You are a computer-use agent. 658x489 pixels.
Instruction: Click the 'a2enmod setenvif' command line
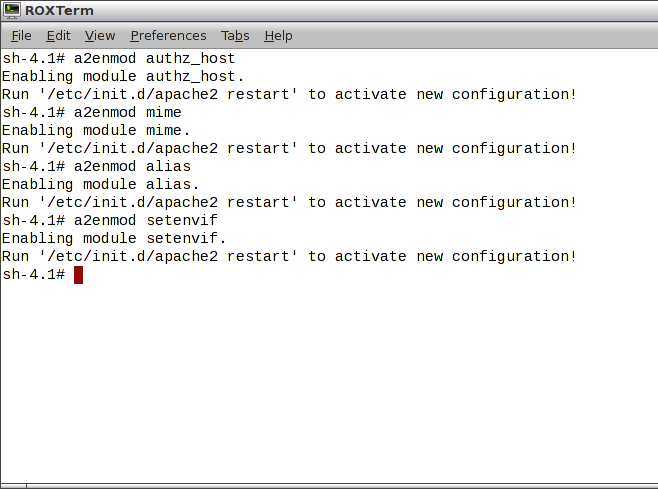click(x=110, y=220)
